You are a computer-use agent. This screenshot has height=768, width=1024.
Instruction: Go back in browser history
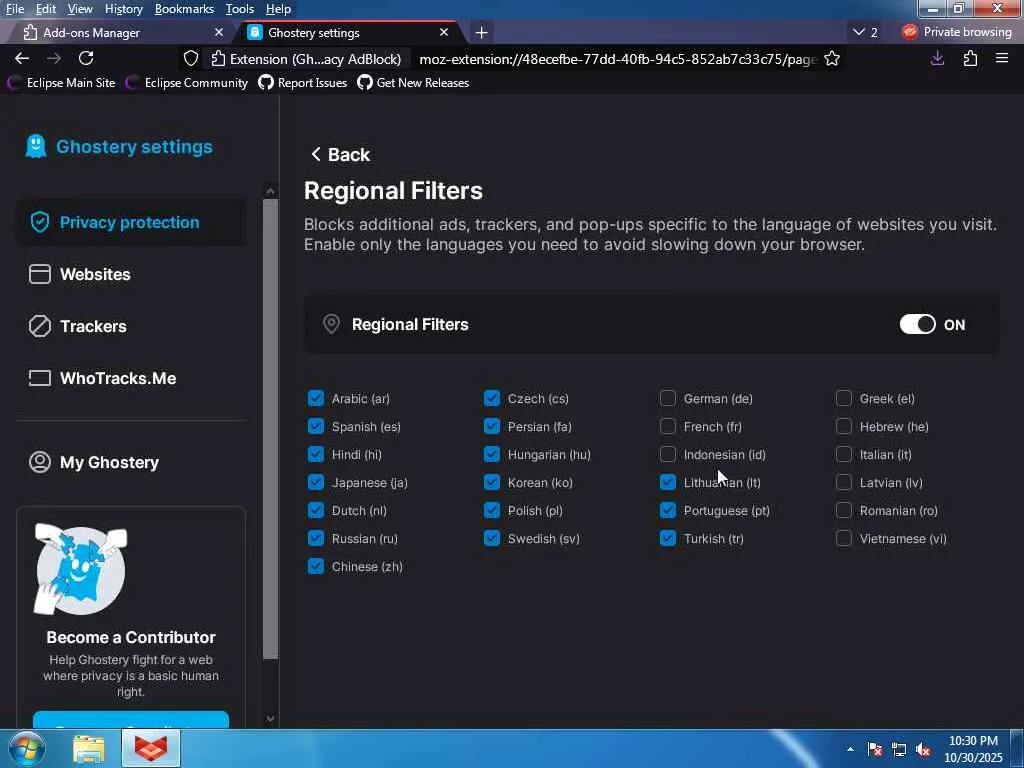click(22, 58)
